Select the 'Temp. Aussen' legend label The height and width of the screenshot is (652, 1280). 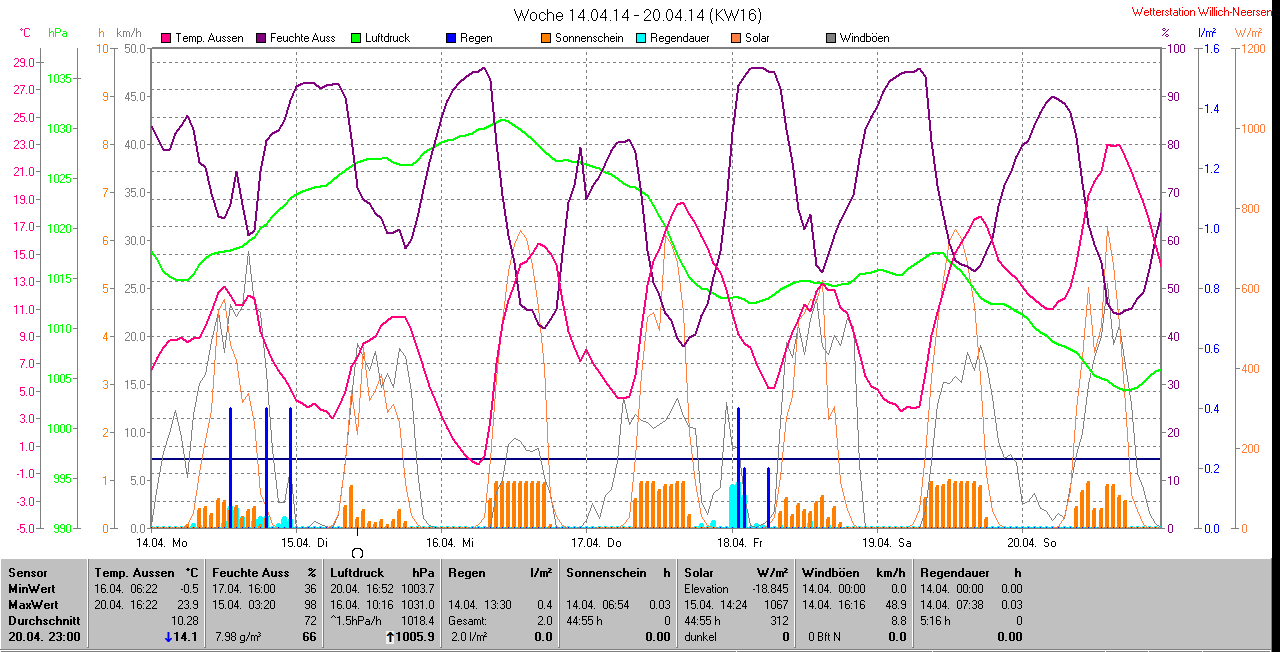point(209,38)
